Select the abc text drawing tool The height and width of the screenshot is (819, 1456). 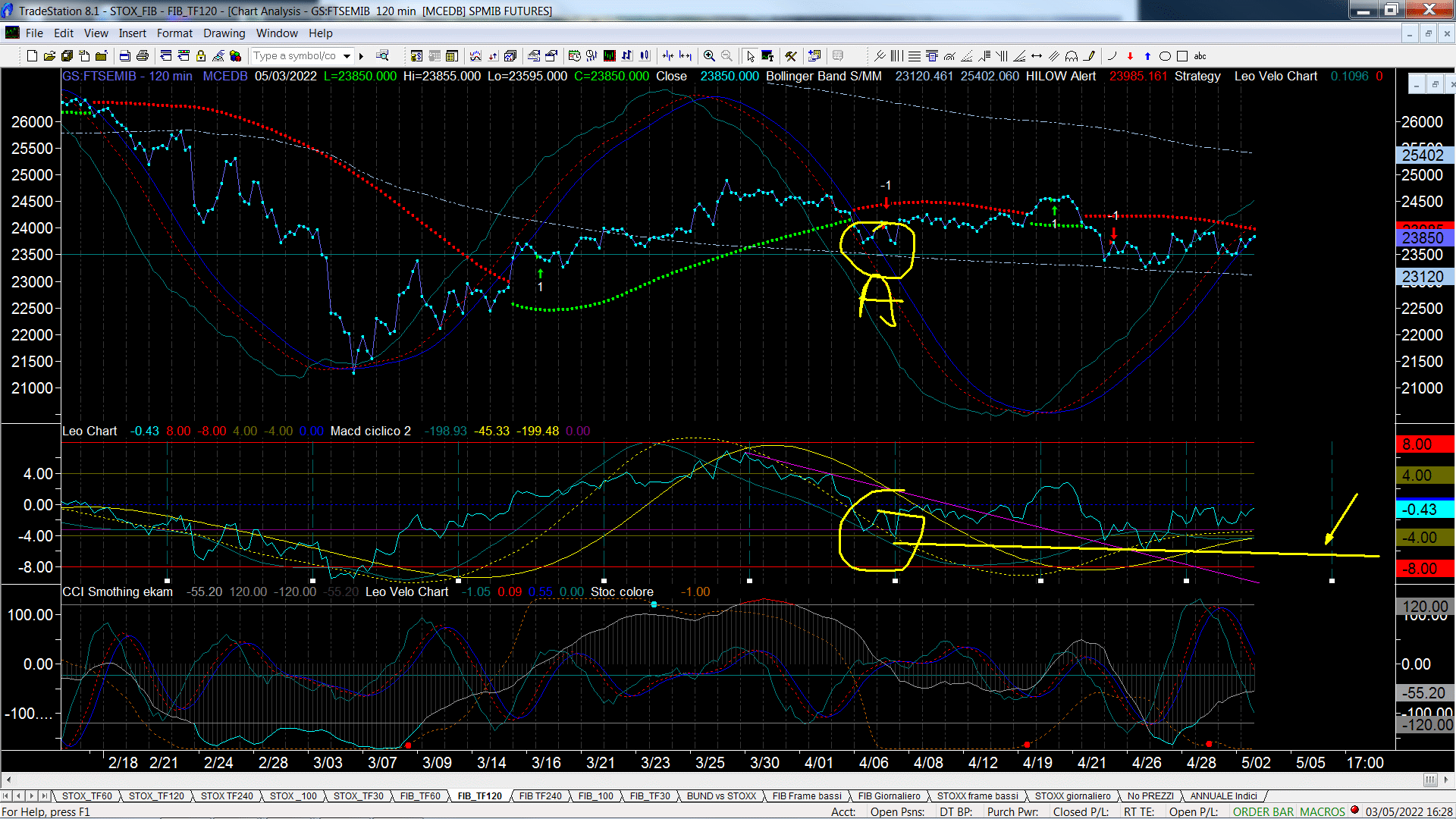coord(1200,56)
